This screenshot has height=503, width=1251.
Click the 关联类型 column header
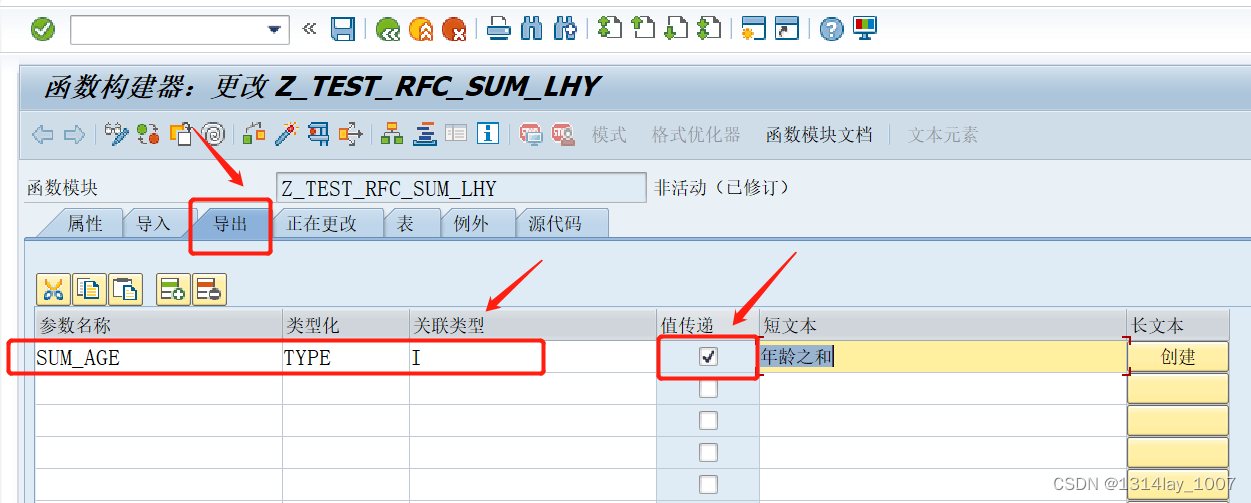532,325
